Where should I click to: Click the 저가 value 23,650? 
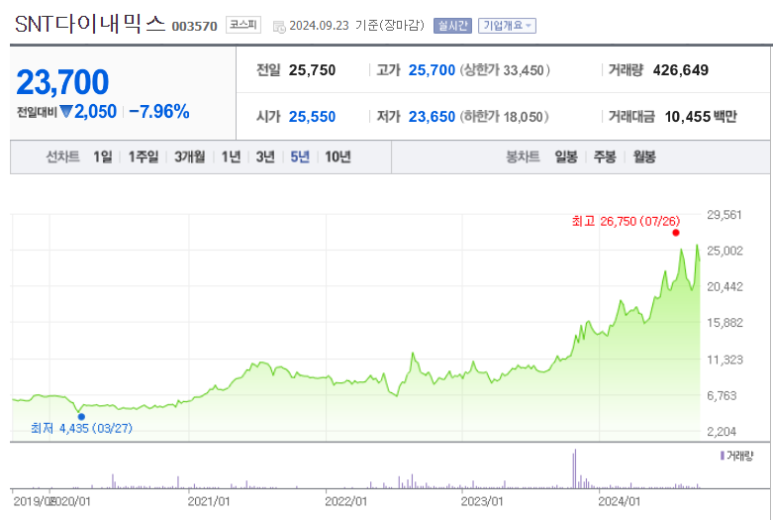(432, 117)
